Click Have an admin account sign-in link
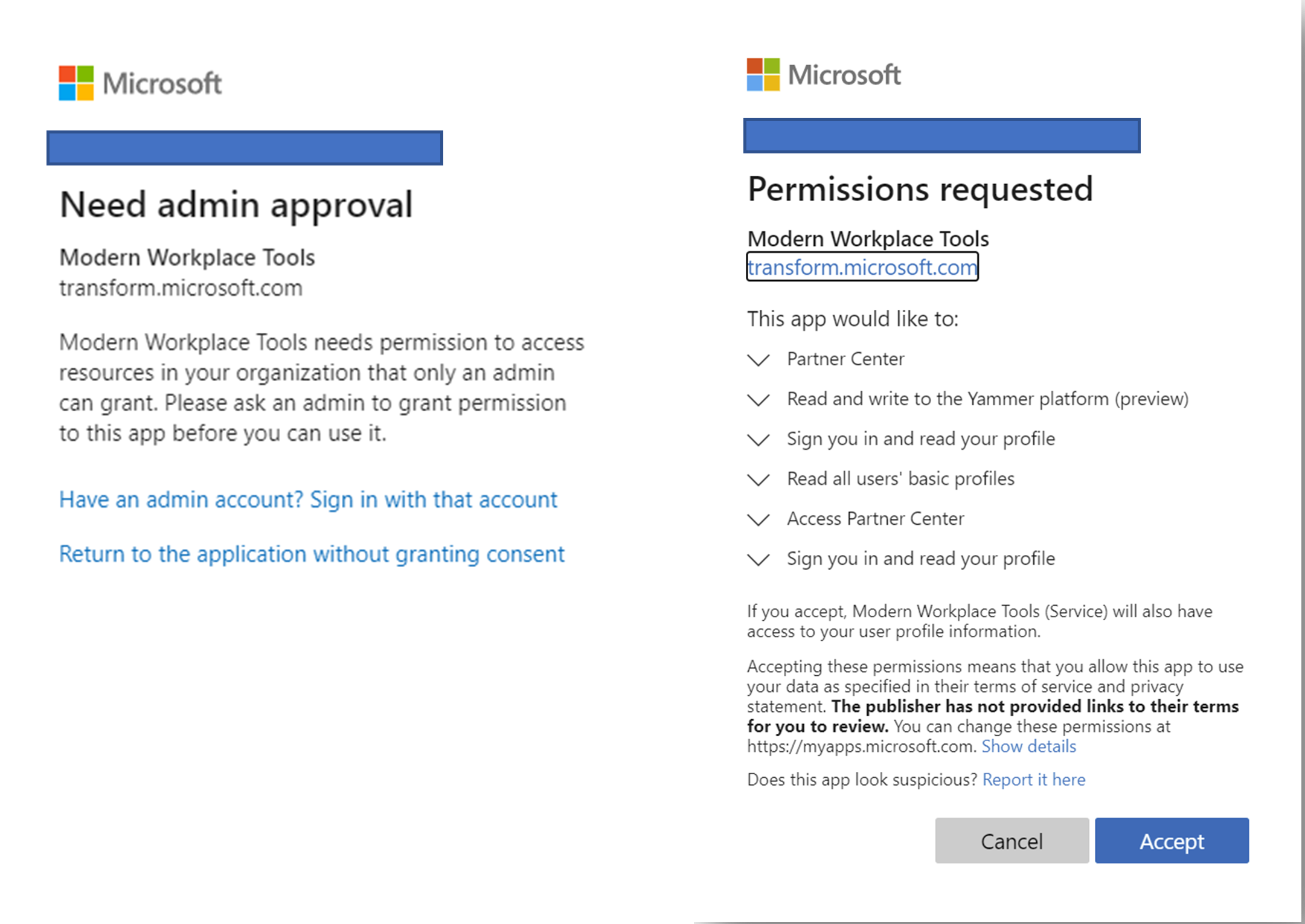Viewport: 1305px width, 924px height. (308, 500)
